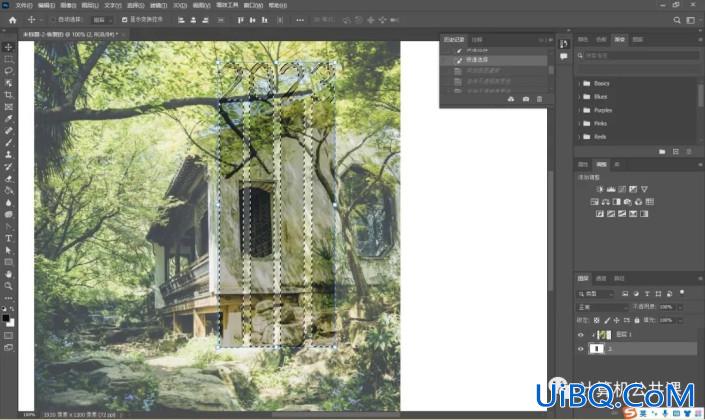This screenshot has height=420, width=705.
Task: Click the layer opacity value field
Action: (667, 308)
